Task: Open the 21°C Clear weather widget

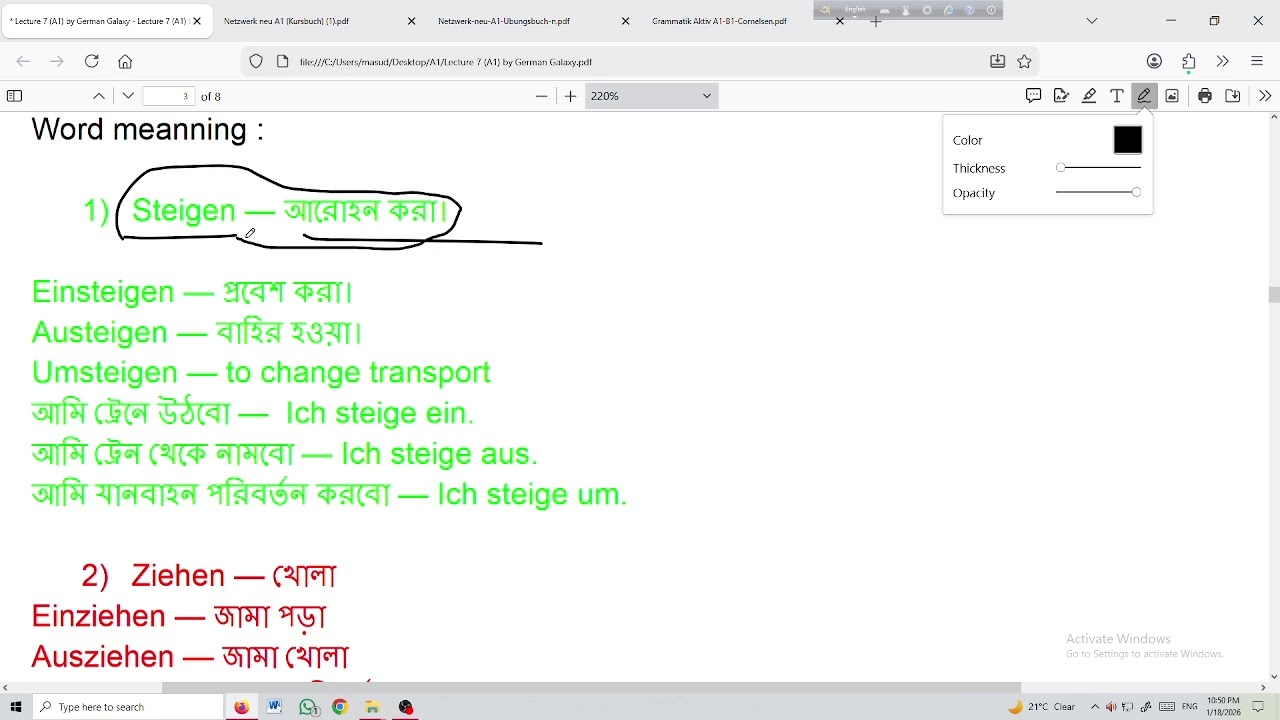Action: (x=1042, y=707)
